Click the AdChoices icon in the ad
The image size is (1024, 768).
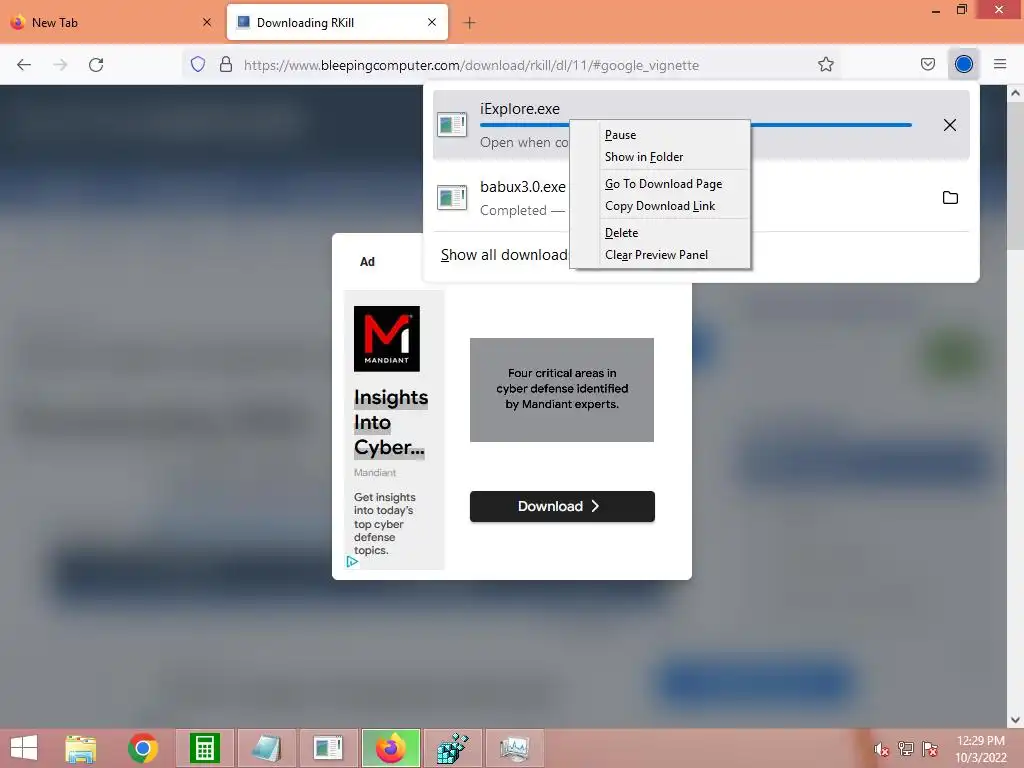(352, 562)
